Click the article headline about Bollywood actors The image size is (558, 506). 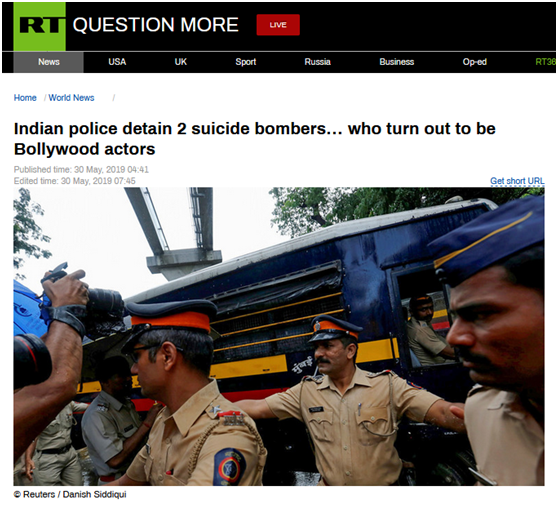click(x=254, y=139)
